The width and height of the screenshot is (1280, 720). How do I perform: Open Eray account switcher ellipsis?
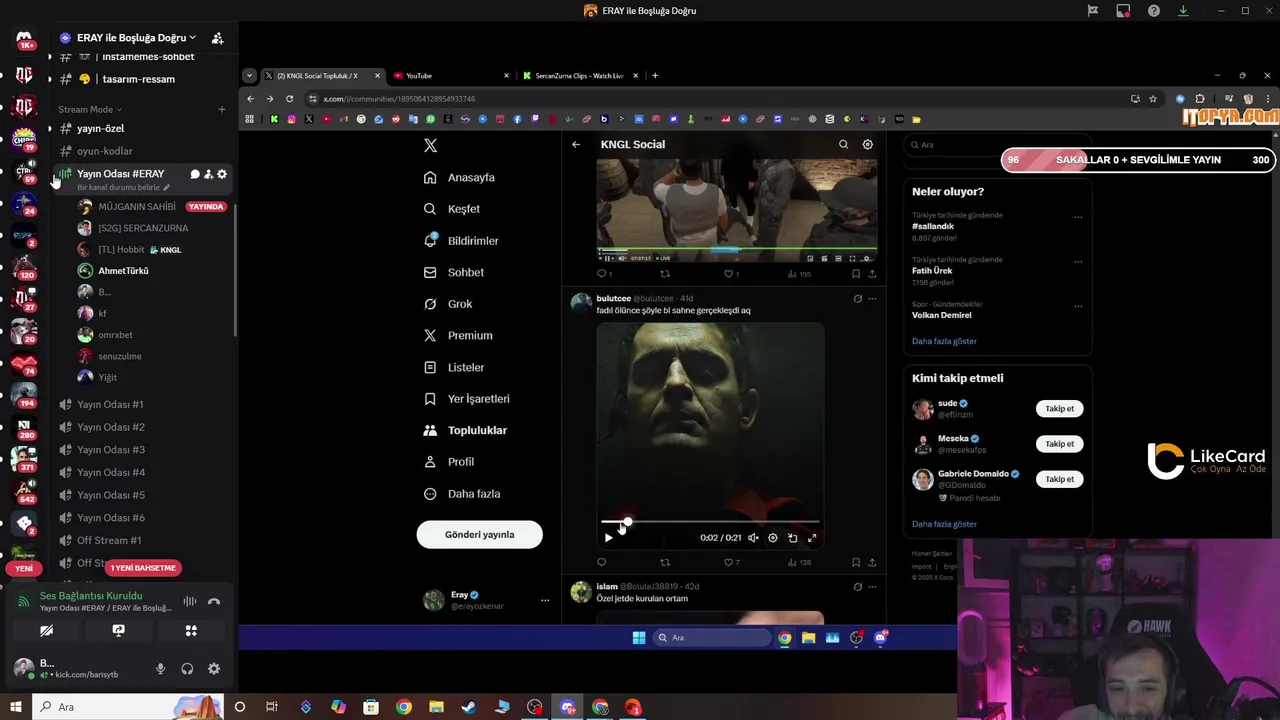click(545, 600)
